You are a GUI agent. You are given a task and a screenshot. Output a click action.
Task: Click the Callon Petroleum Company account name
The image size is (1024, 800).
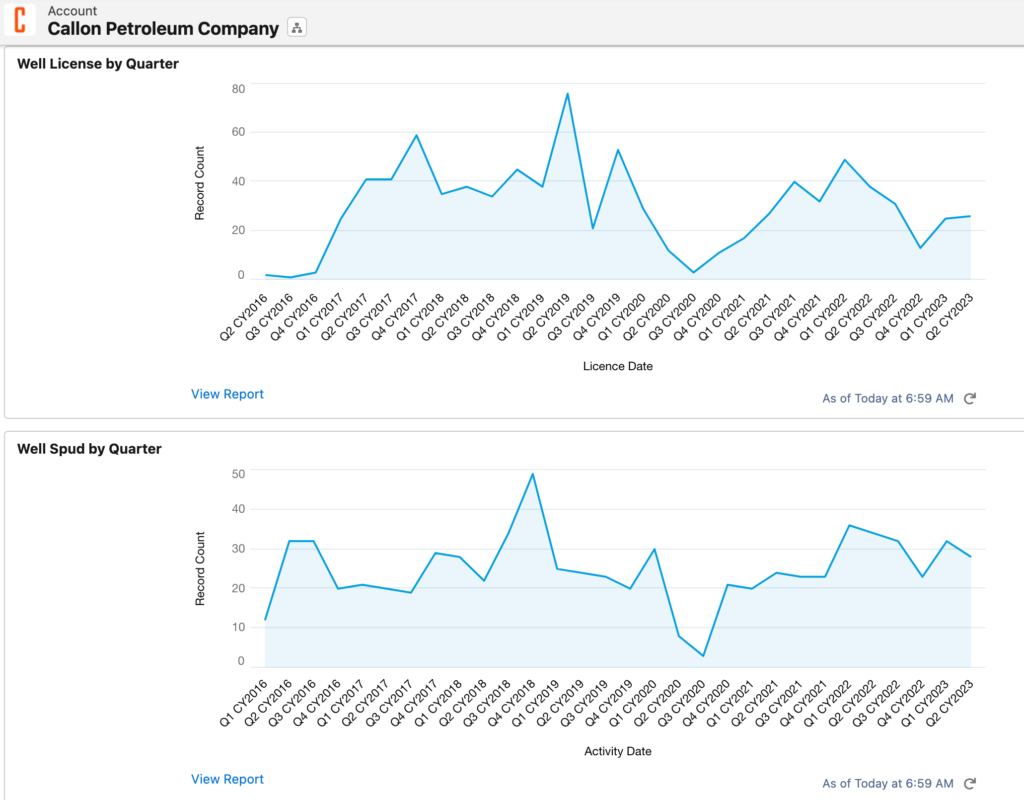[163, 29]
